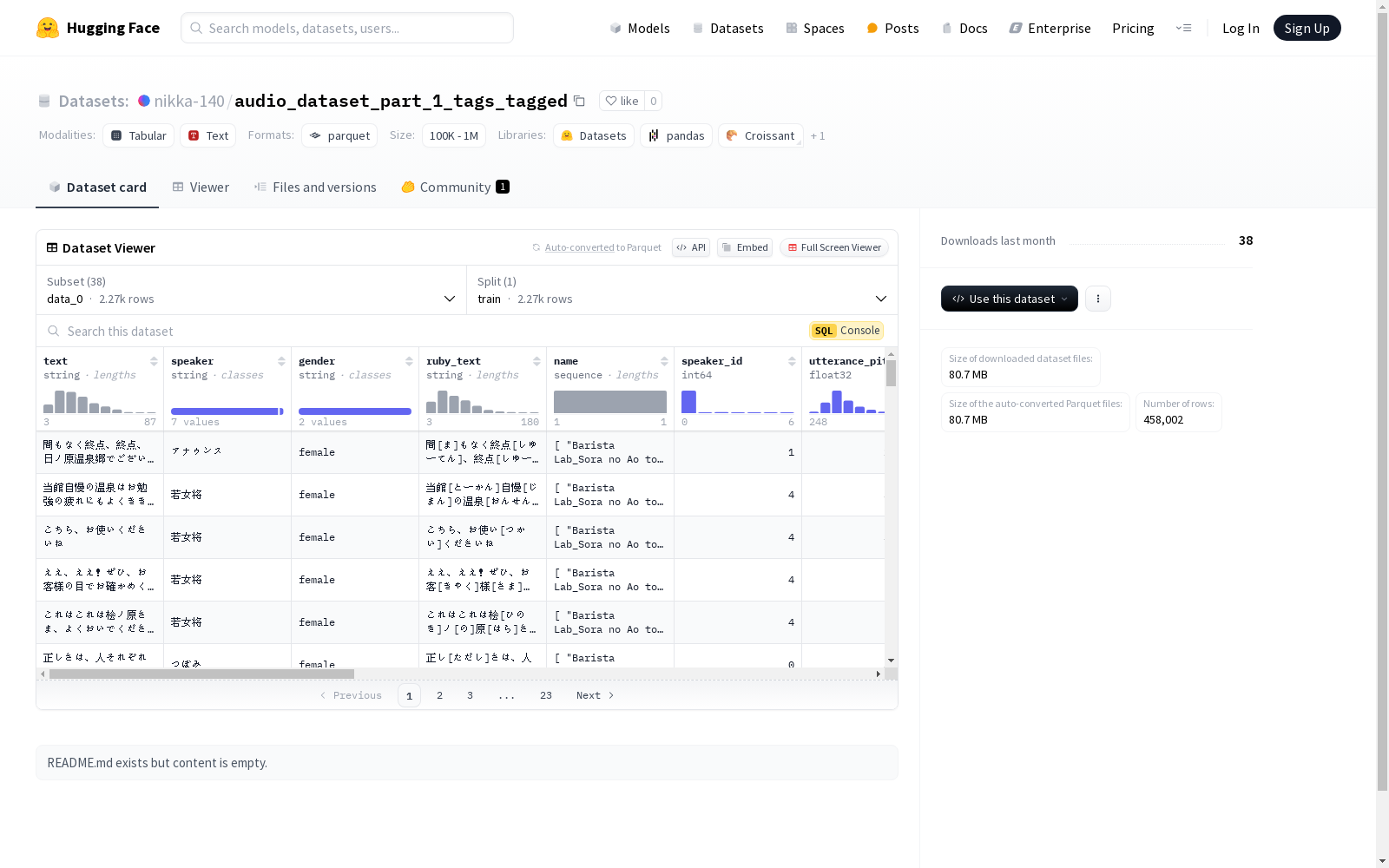Screen dimensions: 1389x868
Task: Click the like count number 0
Action: [653, 101]
